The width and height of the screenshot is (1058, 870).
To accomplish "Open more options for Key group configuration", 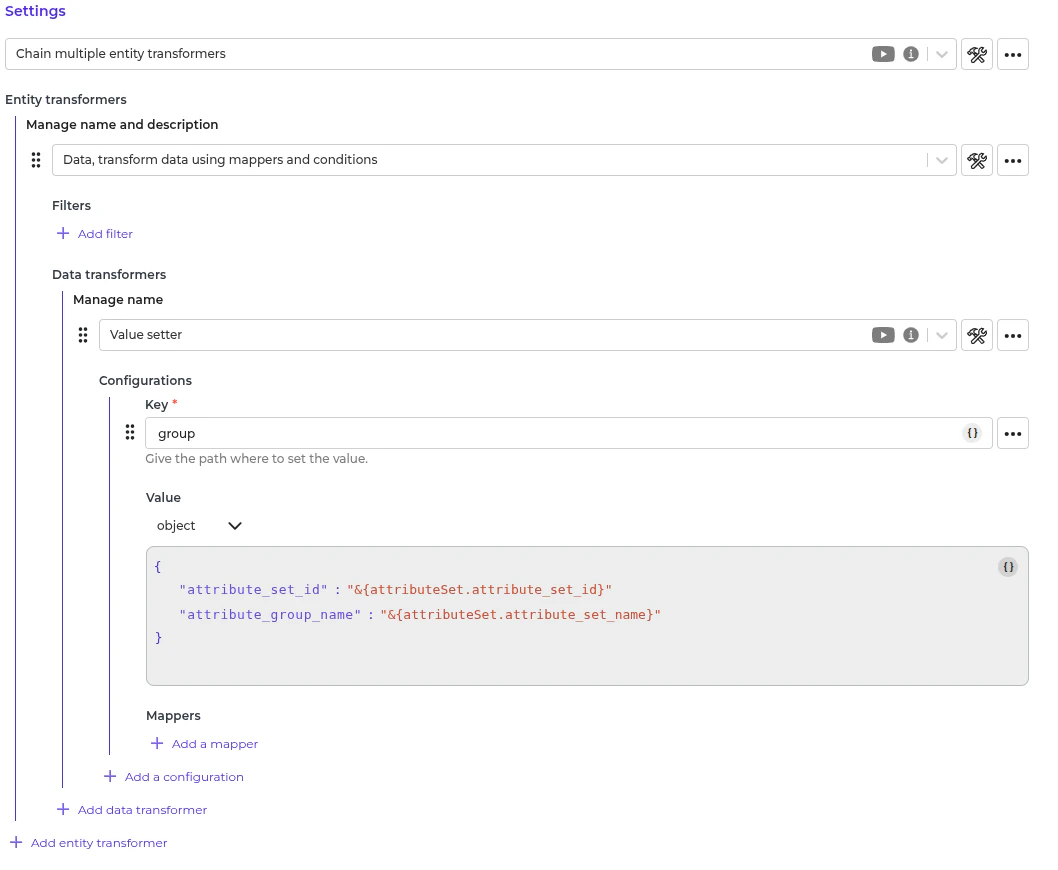I will coord(1012,433).
